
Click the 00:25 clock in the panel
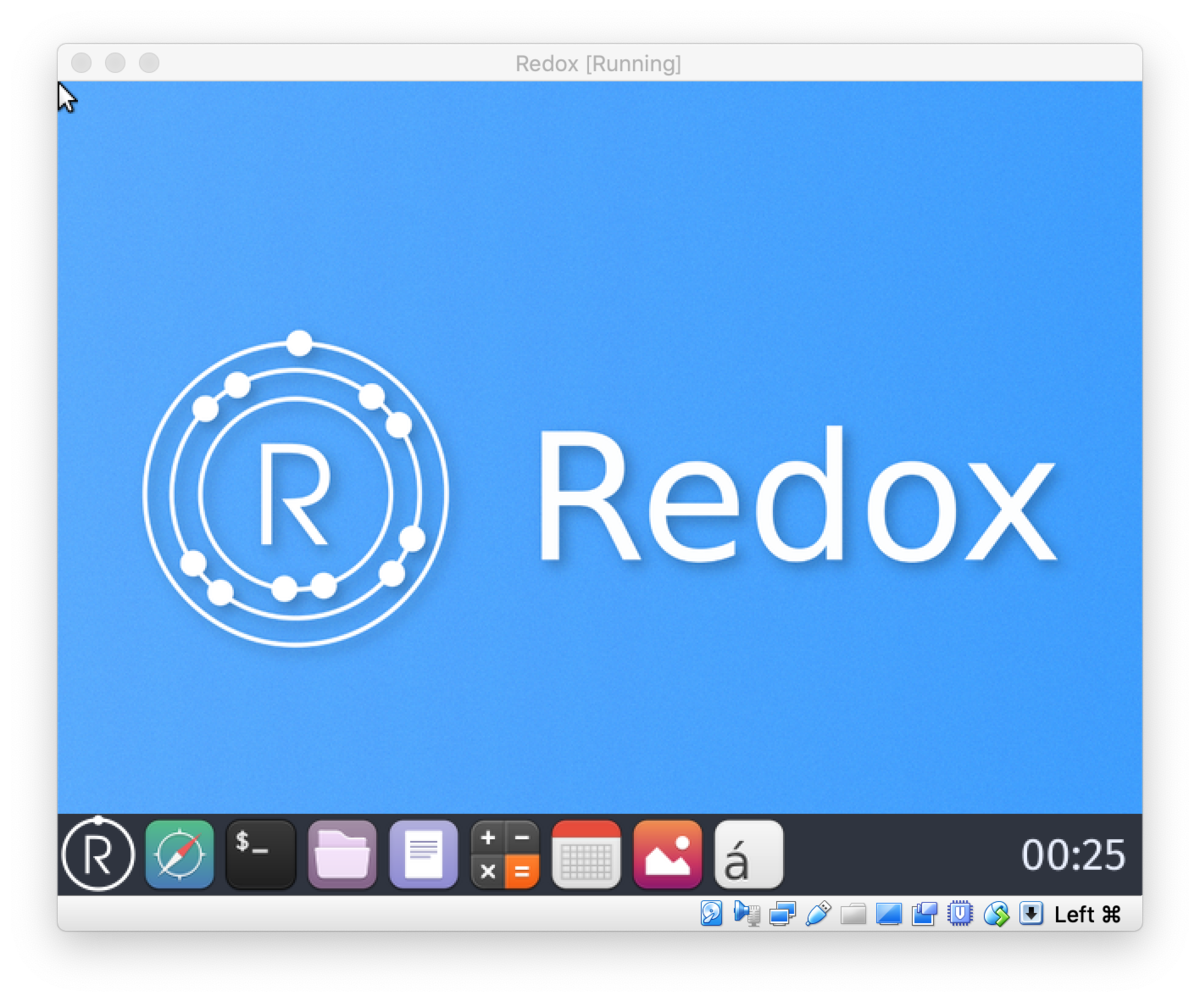(x=1073, y=855)
